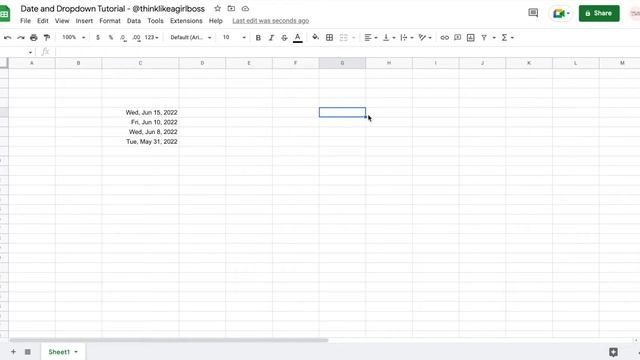640x360 pixels.
Task: Click the Insert link icon
Action: coord(444,38)
